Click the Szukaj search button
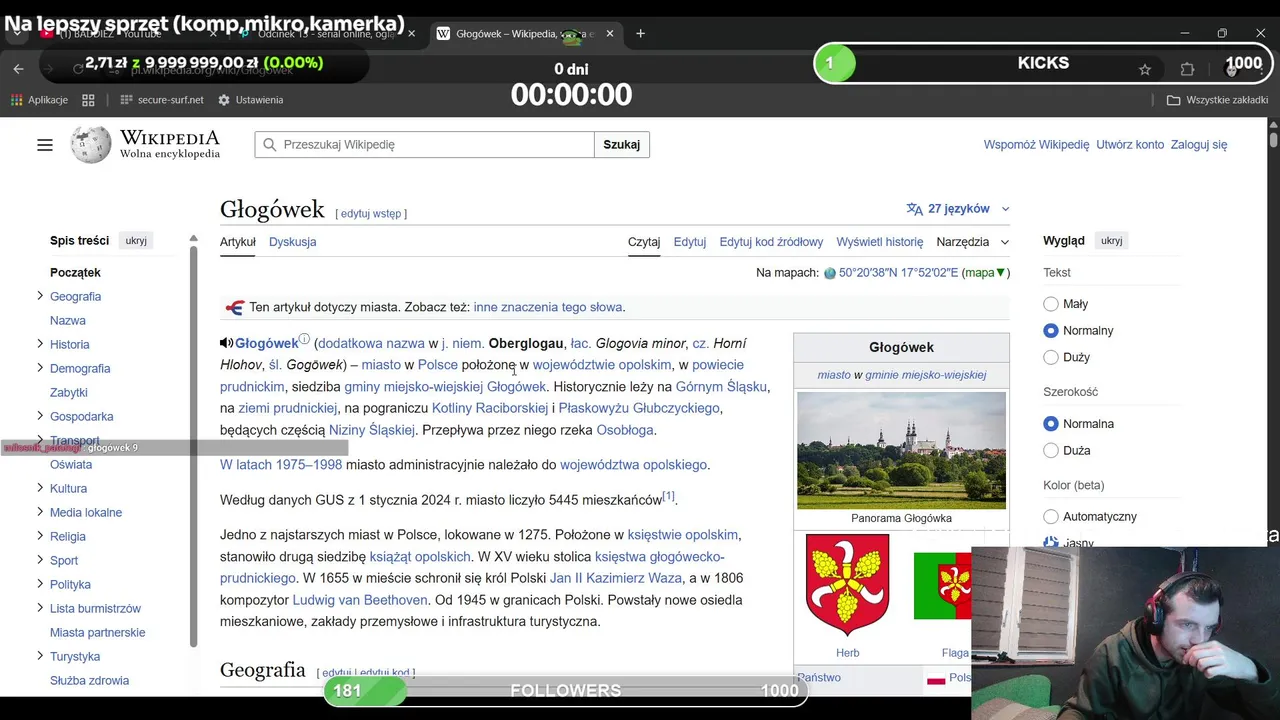 pyautogui.click(x=621, y=145)
